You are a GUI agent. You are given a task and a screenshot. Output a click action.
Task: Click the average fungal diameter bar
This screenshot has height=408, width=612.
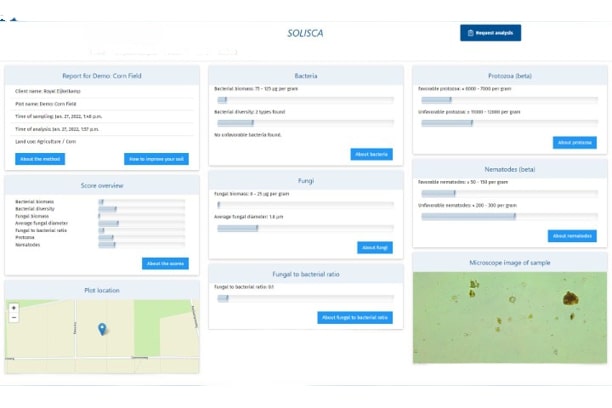(x=304, y=228)
